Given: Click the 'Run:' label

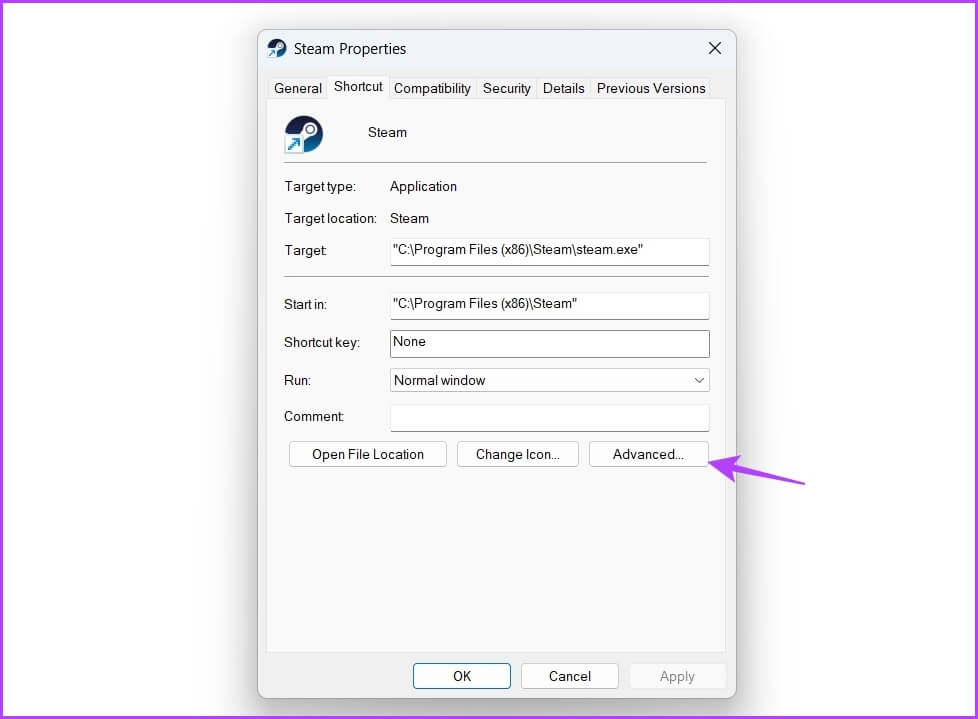Looking at the screenshot, I should (x=297, y=380).
